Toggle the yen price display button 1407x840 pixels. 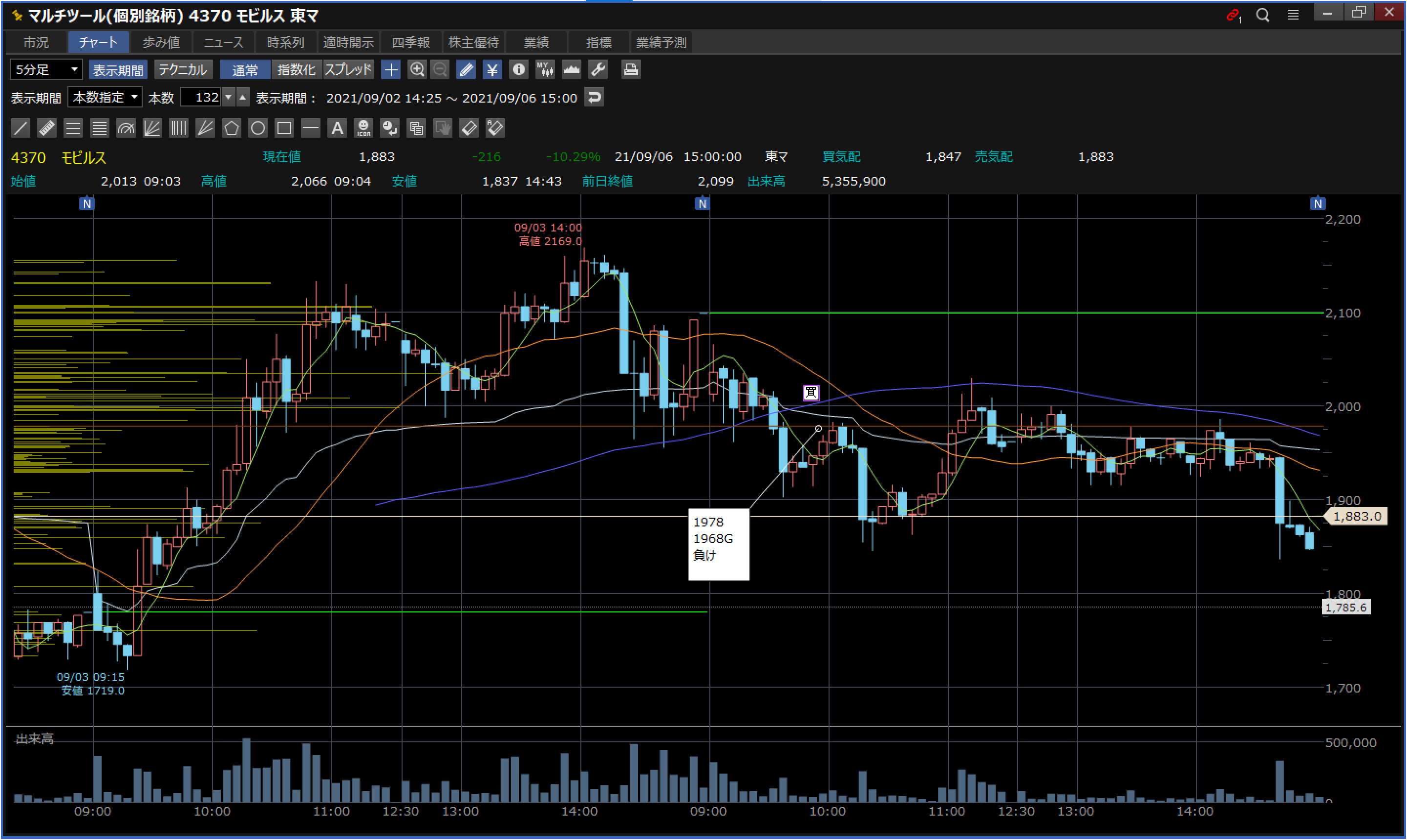coord(492,70)
